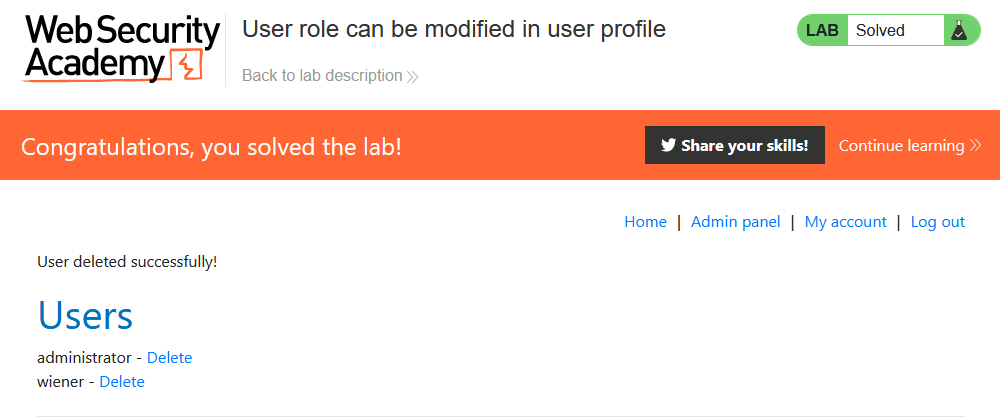Delete the administrator user
This screenshot has height=418, width=1000.
169,358
